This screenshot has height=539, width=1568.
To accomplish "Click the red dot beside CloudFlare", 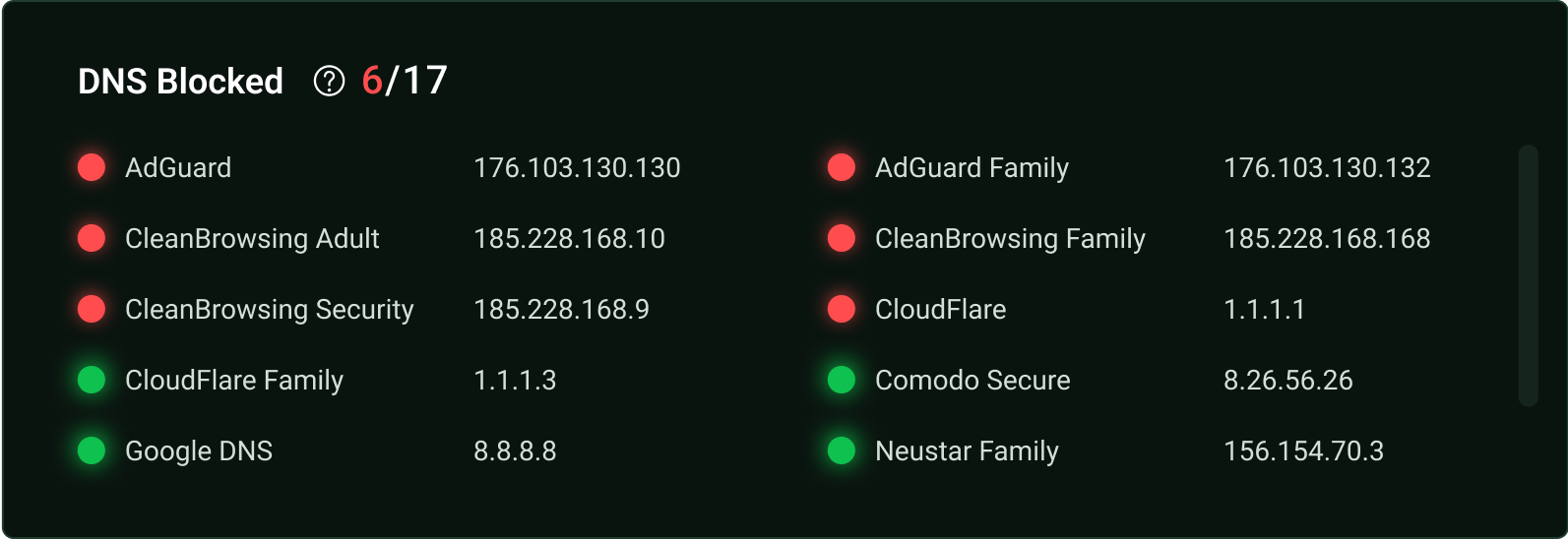I will click(x=842, y=309).
